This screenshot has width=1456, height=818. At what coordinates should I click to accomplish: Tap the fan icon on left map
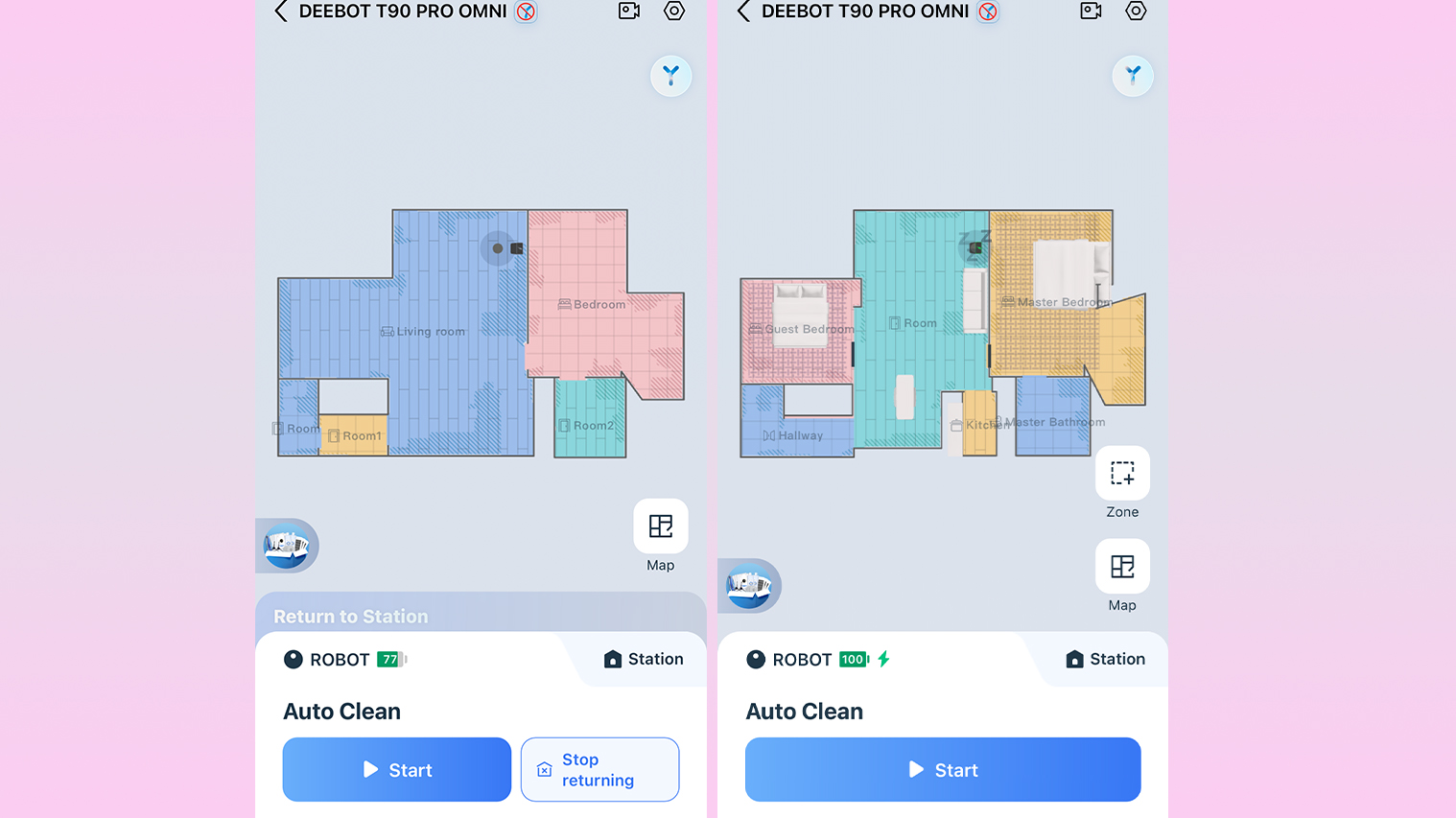670,76
